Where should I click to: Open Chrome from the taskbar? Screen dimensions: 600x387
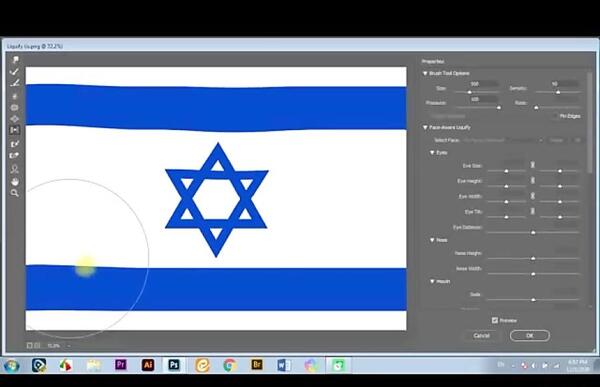[230, 365]
